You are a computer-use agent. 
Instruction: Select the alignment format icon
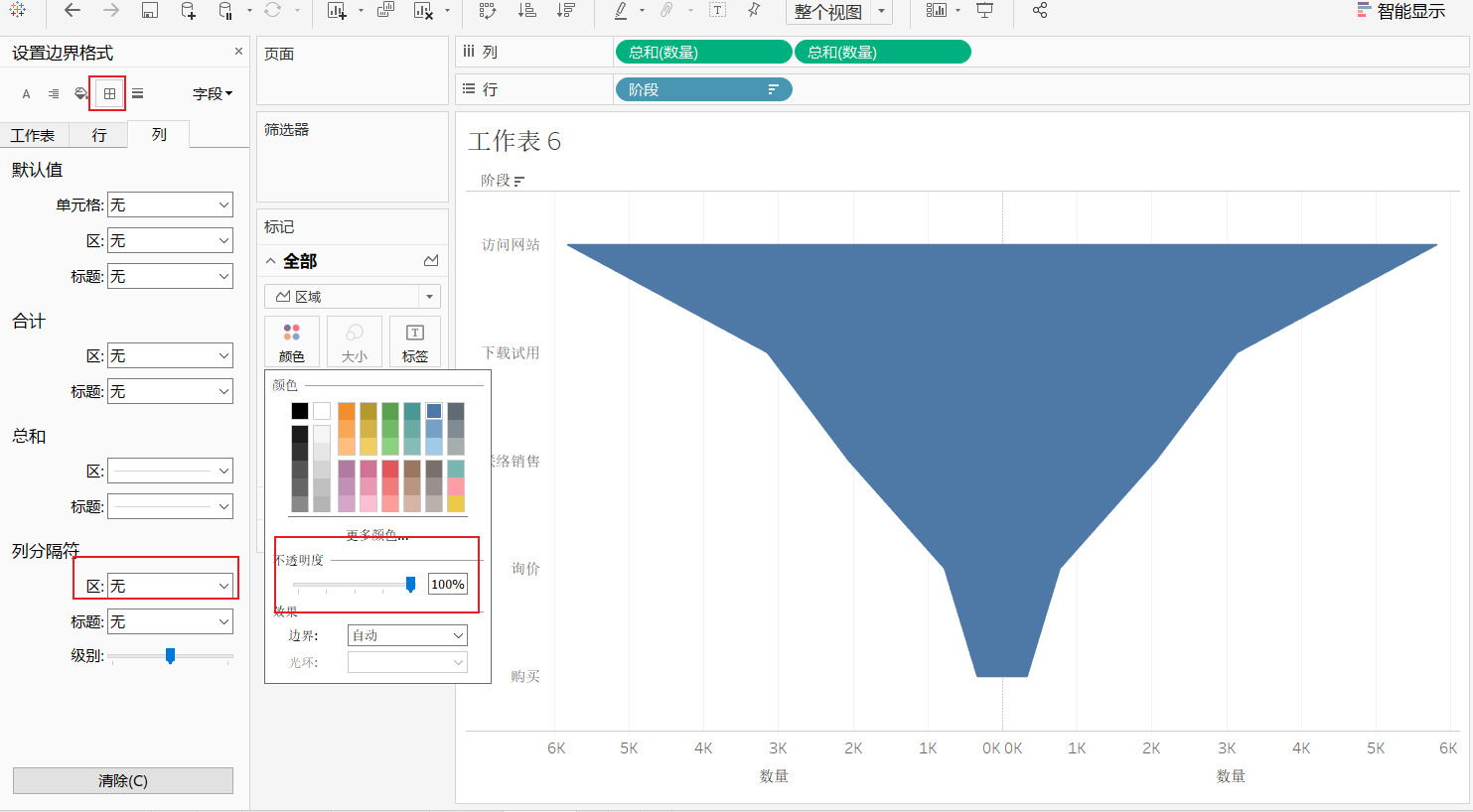pyautogui.click(x=54, y=93)
